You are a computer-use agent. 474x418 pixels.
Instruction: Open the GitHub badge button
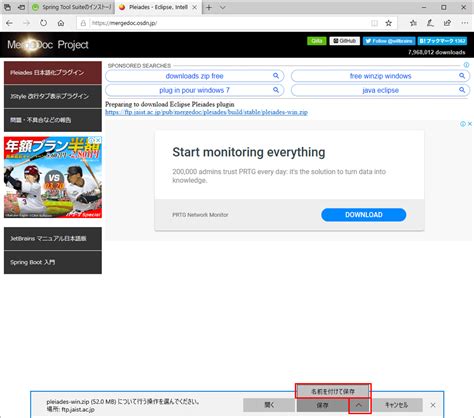[x=344, y=41]
